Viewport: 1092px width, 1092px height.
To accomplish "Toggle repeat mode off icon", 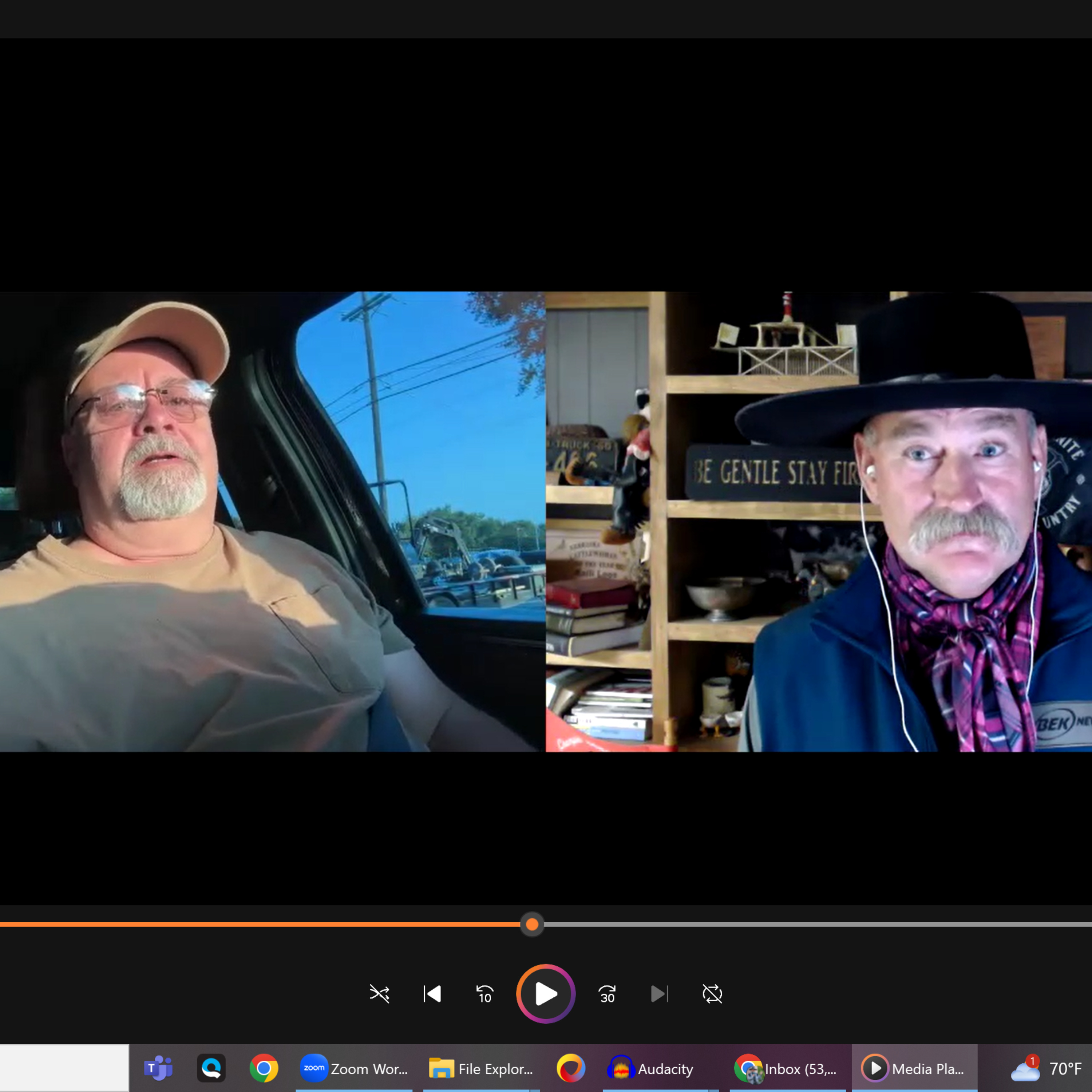I will [x=712, y=994].
